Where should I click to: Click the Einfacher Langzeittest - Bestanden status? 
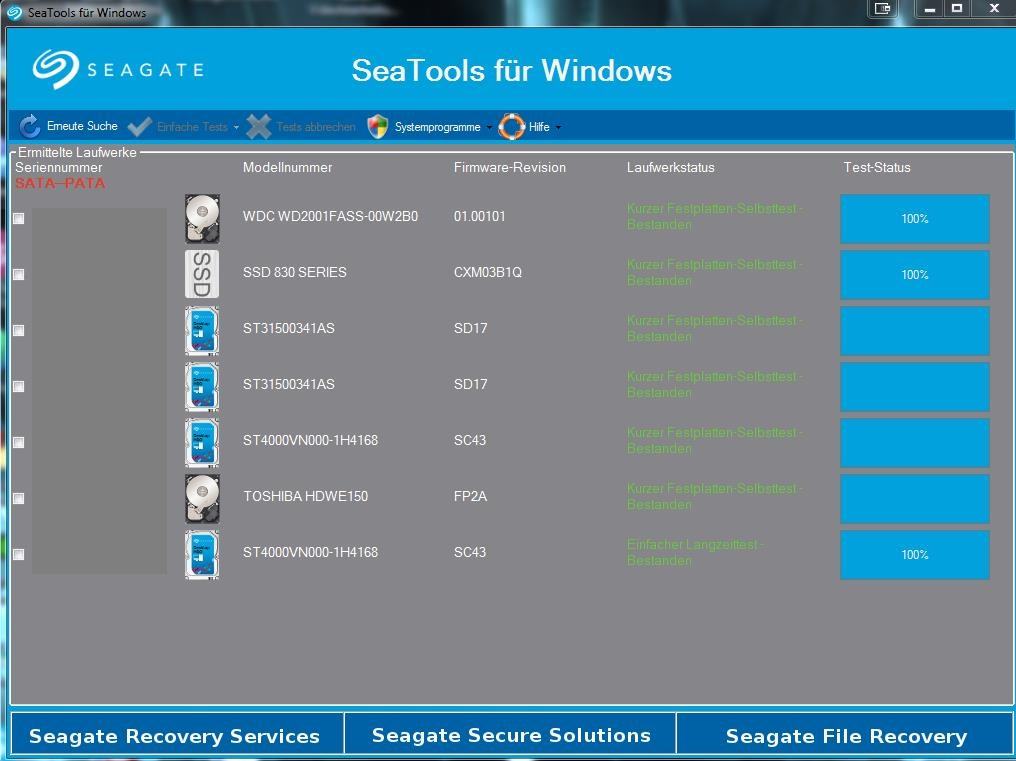[x=695, y=552]
